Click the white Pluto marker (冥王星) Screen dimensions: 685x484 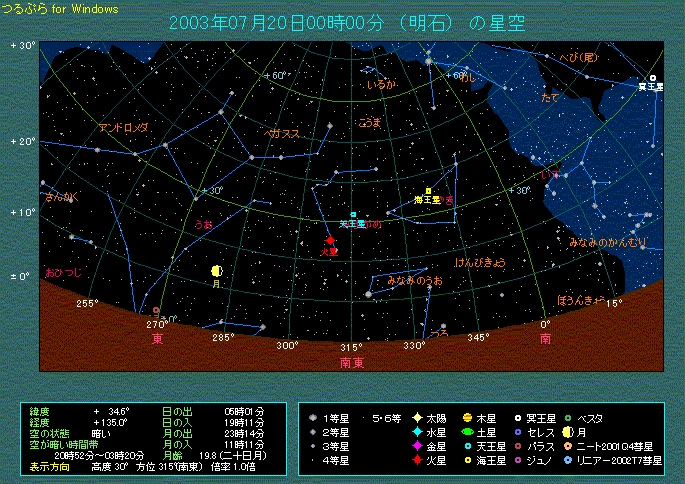pos(653,77)
